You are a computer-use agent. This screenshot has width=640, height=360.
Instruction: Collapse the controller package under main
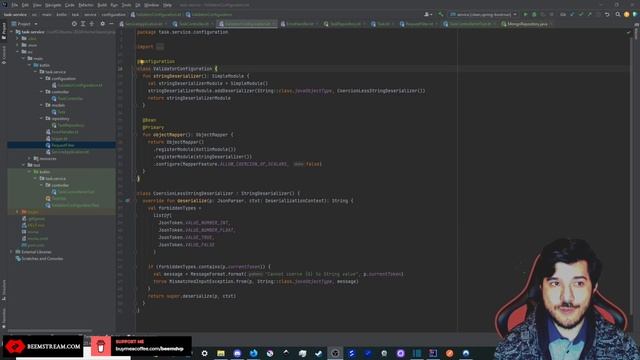(x=42, y=92)
